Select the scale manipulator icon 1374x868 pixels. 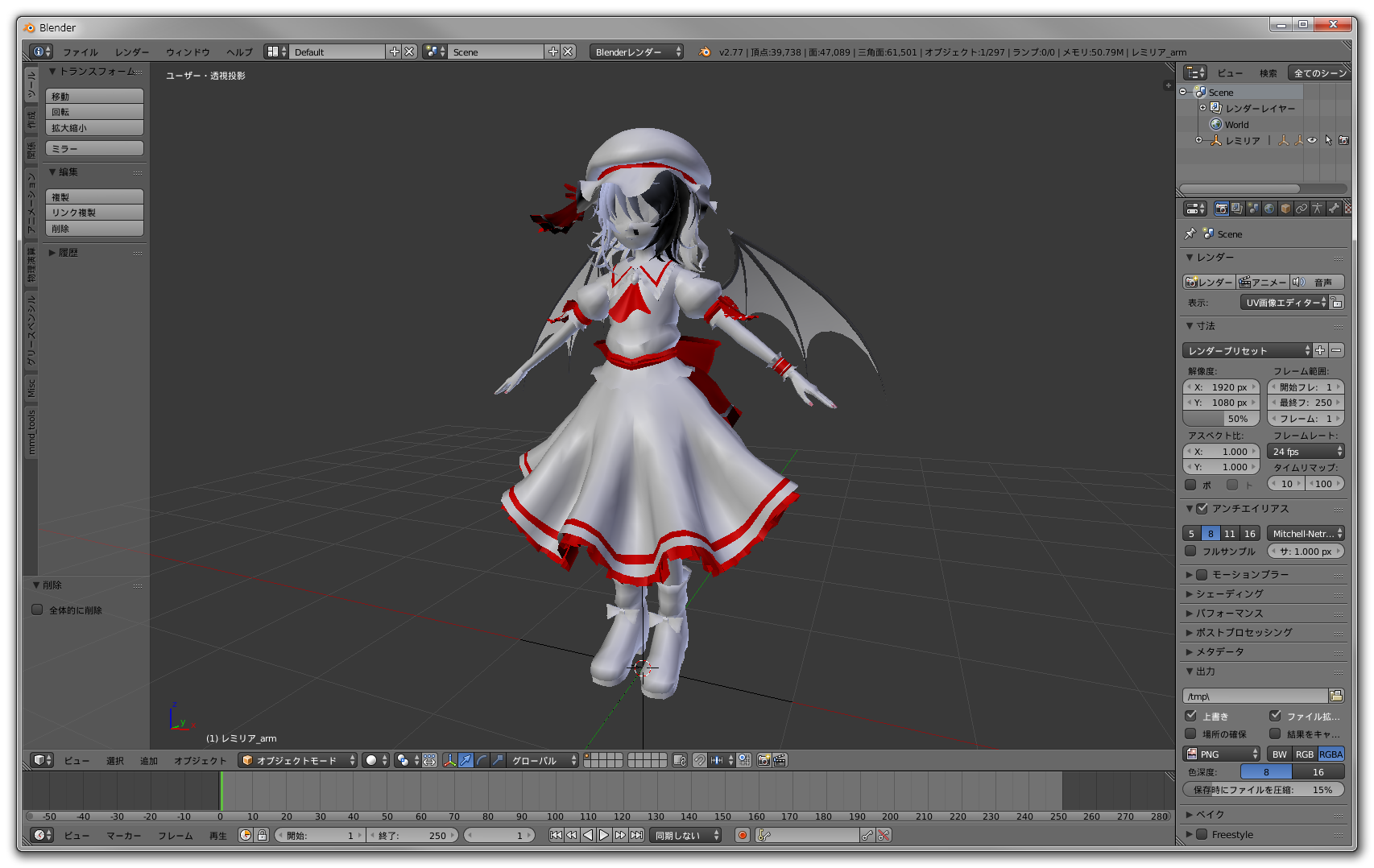click(498, 760)
